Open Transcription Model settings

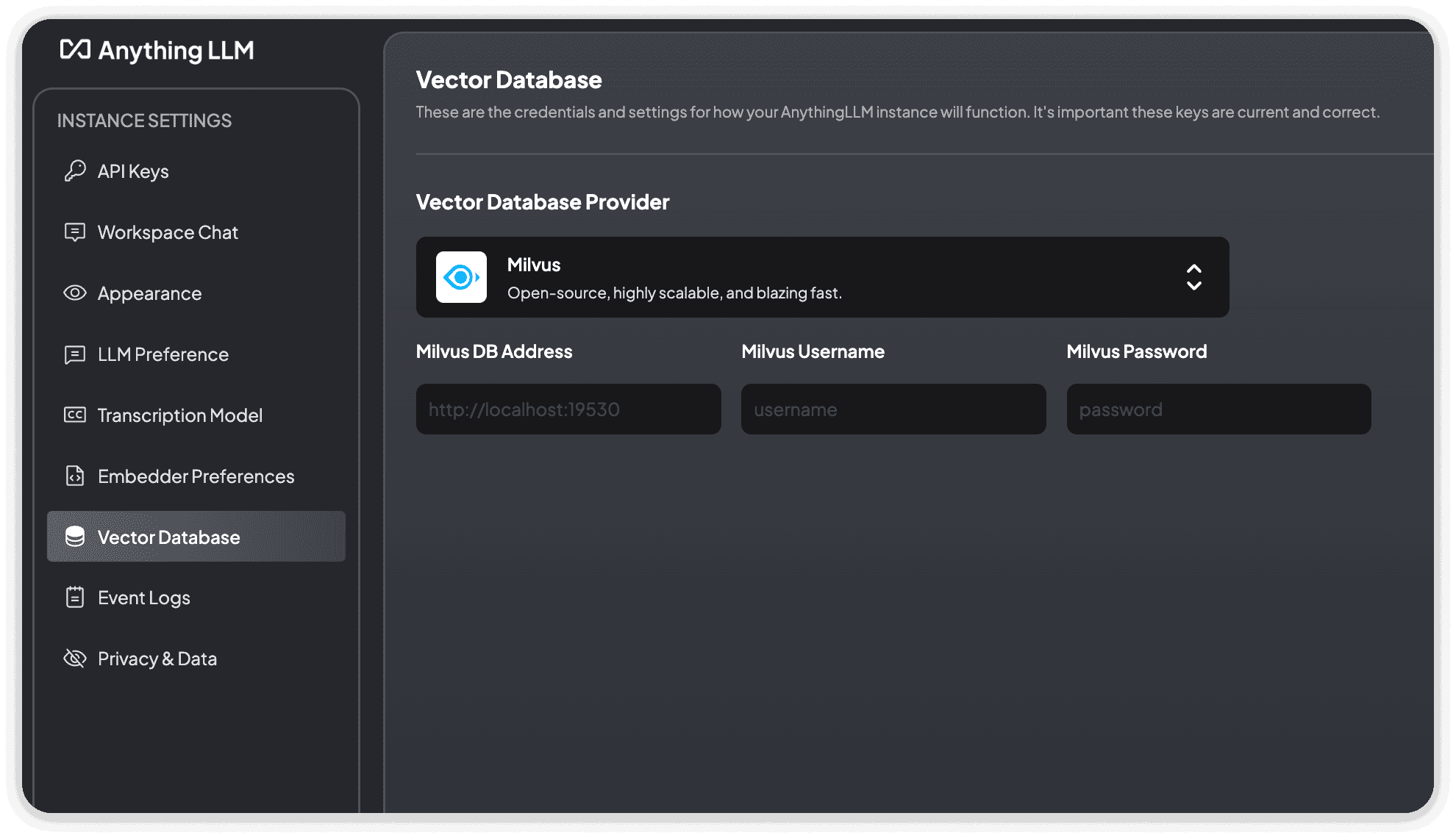point(180,415)
